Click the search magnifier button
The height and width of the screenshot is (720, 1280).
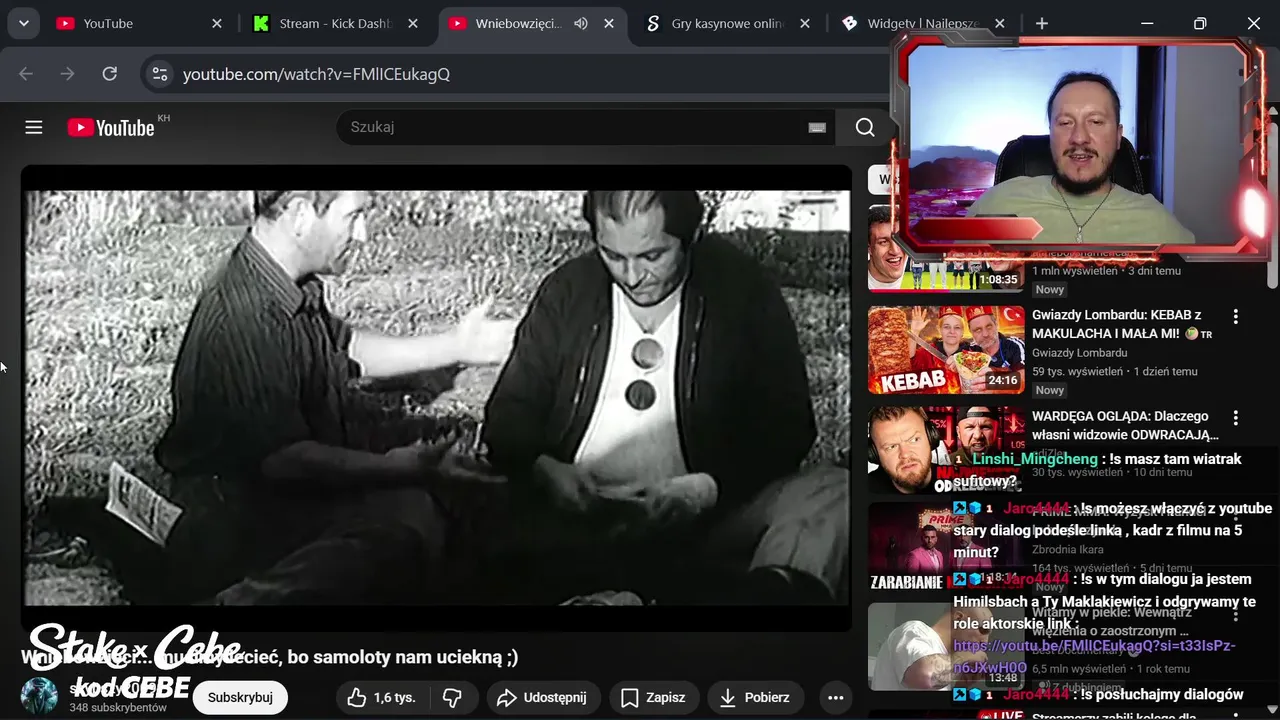pyautogui.click(x=865, y=127)
